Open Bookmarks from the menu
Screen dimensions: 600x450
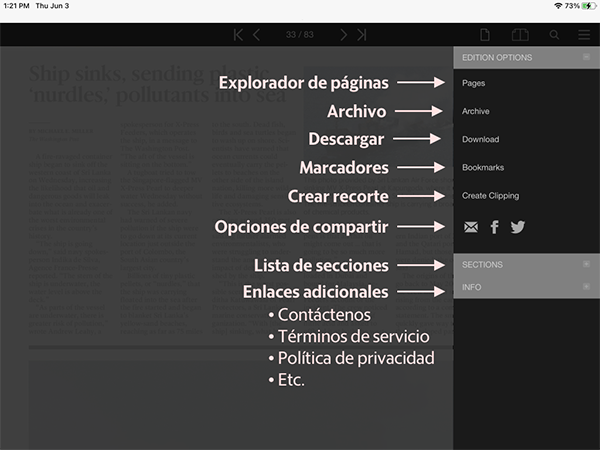(483, 168)
